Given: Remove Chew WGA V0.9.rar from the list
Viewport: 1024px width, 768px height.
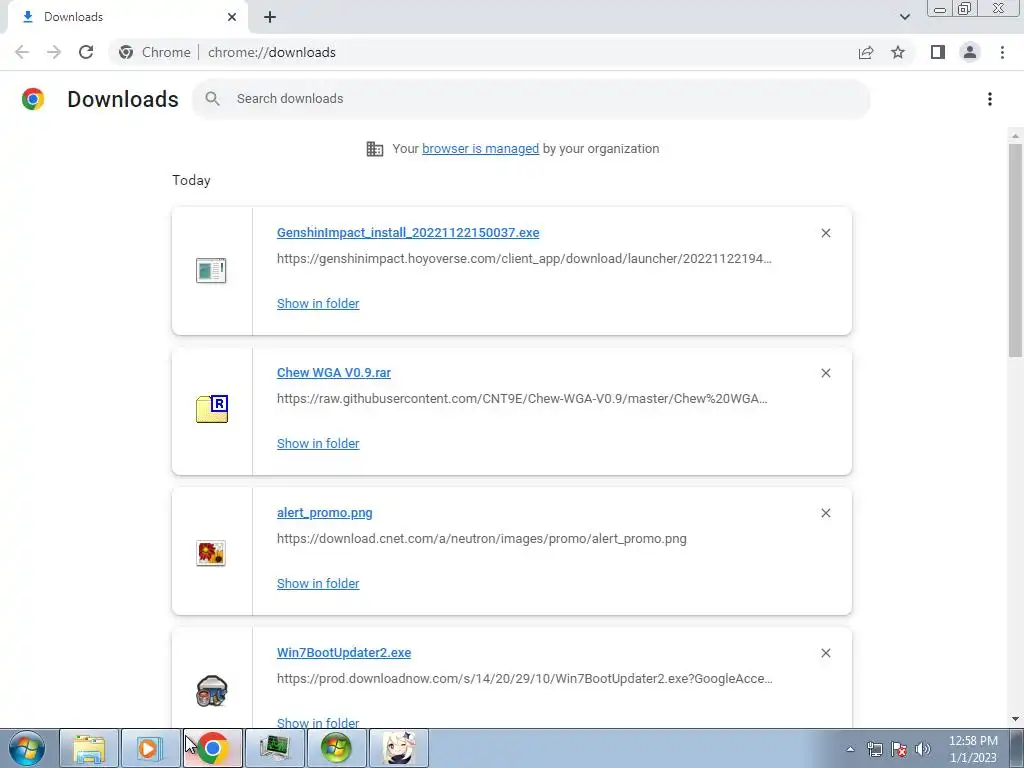Looking at the screenshot, I should pos(826,373).
